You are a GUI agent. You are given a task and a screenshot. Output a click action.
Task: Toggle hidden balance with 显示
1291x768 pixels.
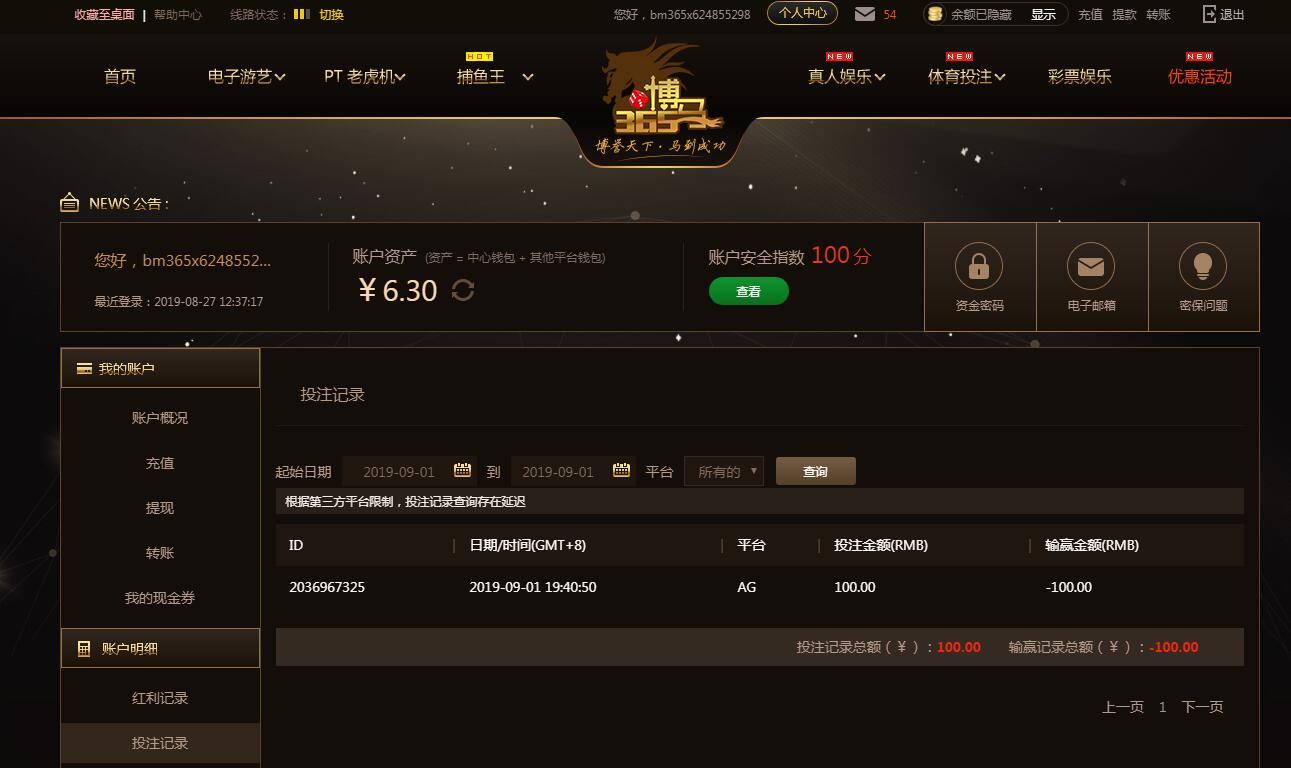1043,14
